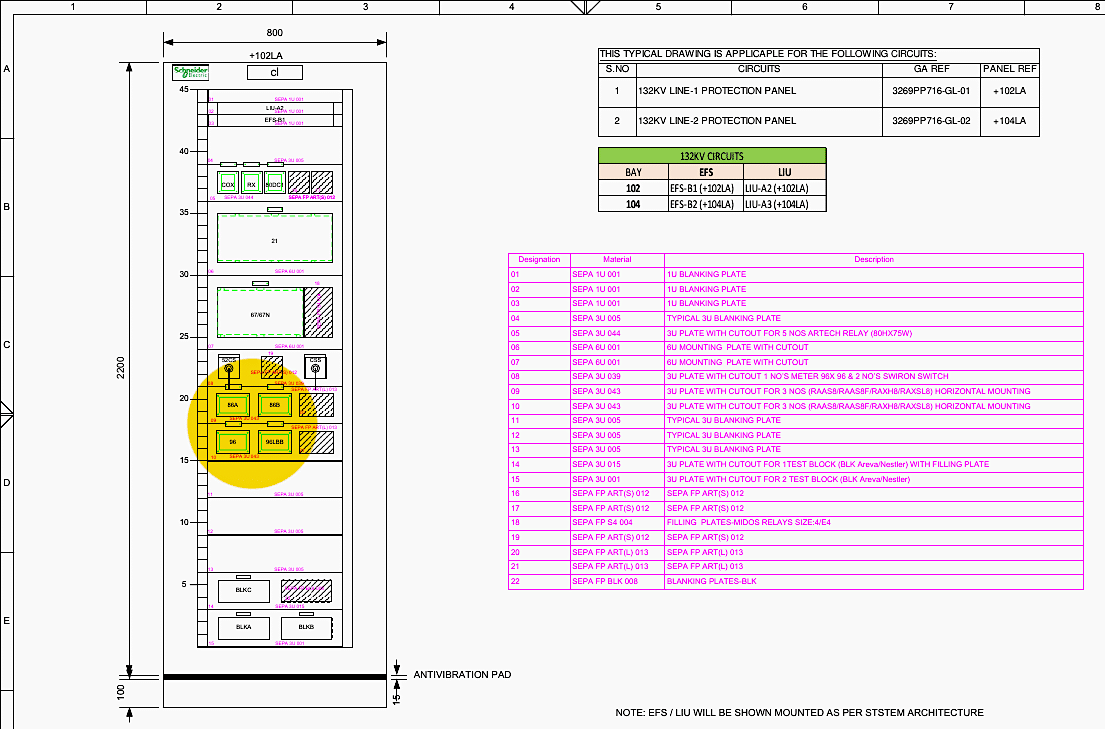The width and height of the screenshot is (1105, 729).
Task: Click the 132KV CIRCUITS green header
Action: [712, 156]
